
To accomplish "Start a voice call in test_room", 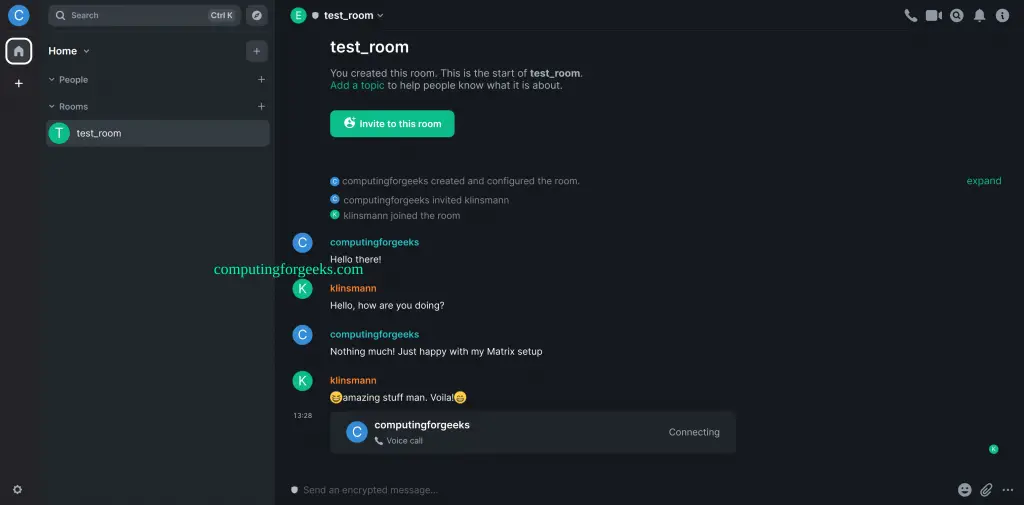I will click(x=910, y=16).
